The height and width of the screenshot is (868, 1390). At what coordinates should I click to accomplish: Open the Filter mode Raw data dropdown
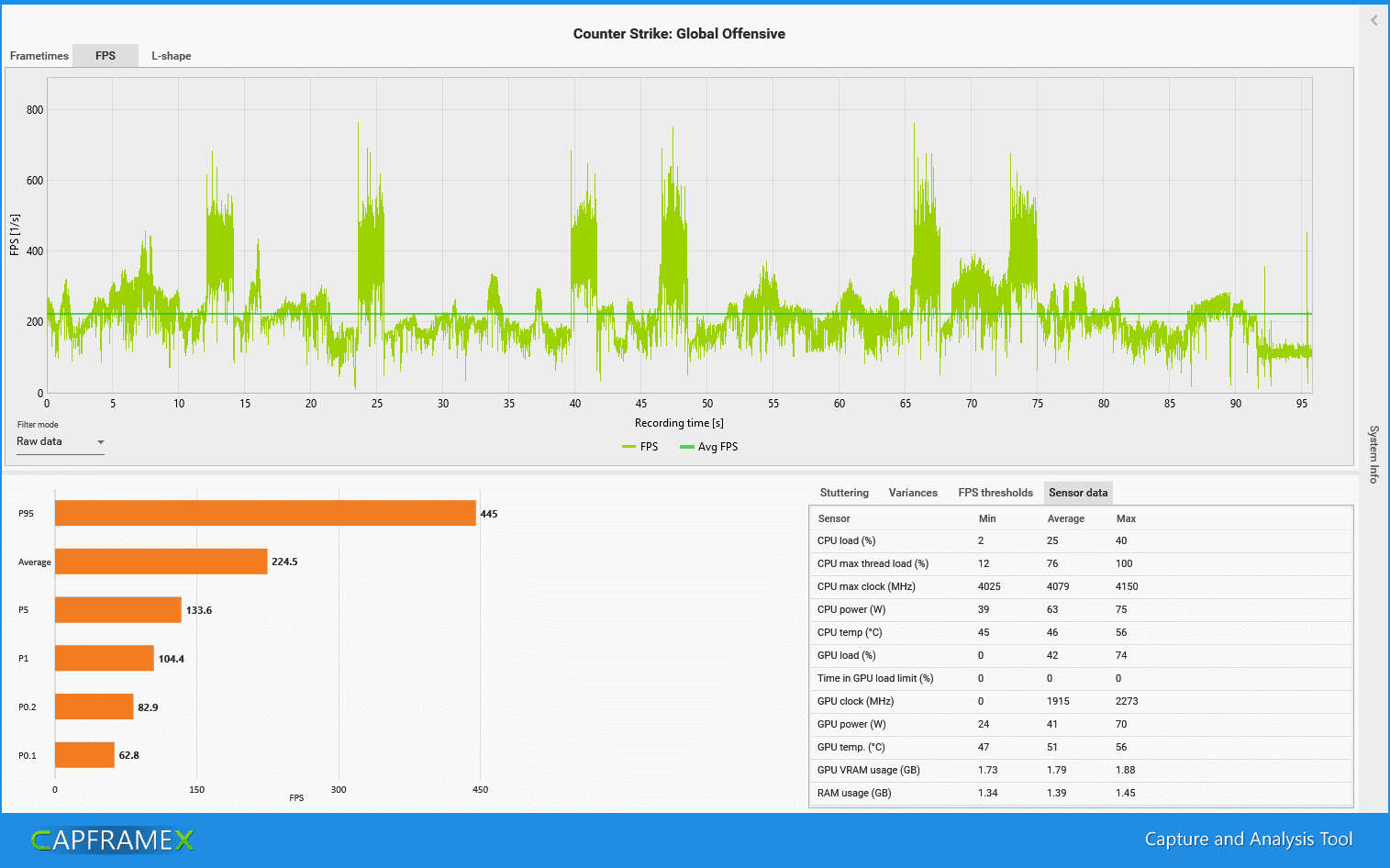pyautogui.click(x=61, y=442)
